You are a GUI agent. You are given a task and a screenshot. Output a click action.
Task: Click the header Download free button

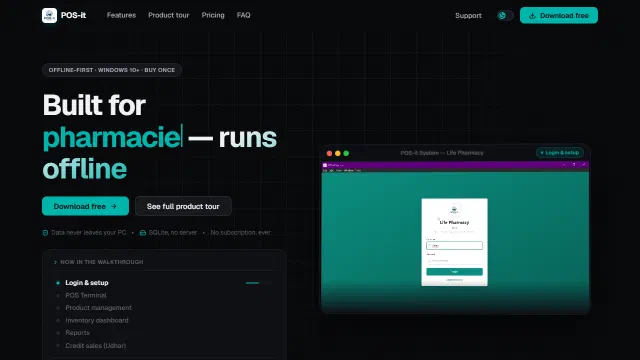(x=558, y=16)
